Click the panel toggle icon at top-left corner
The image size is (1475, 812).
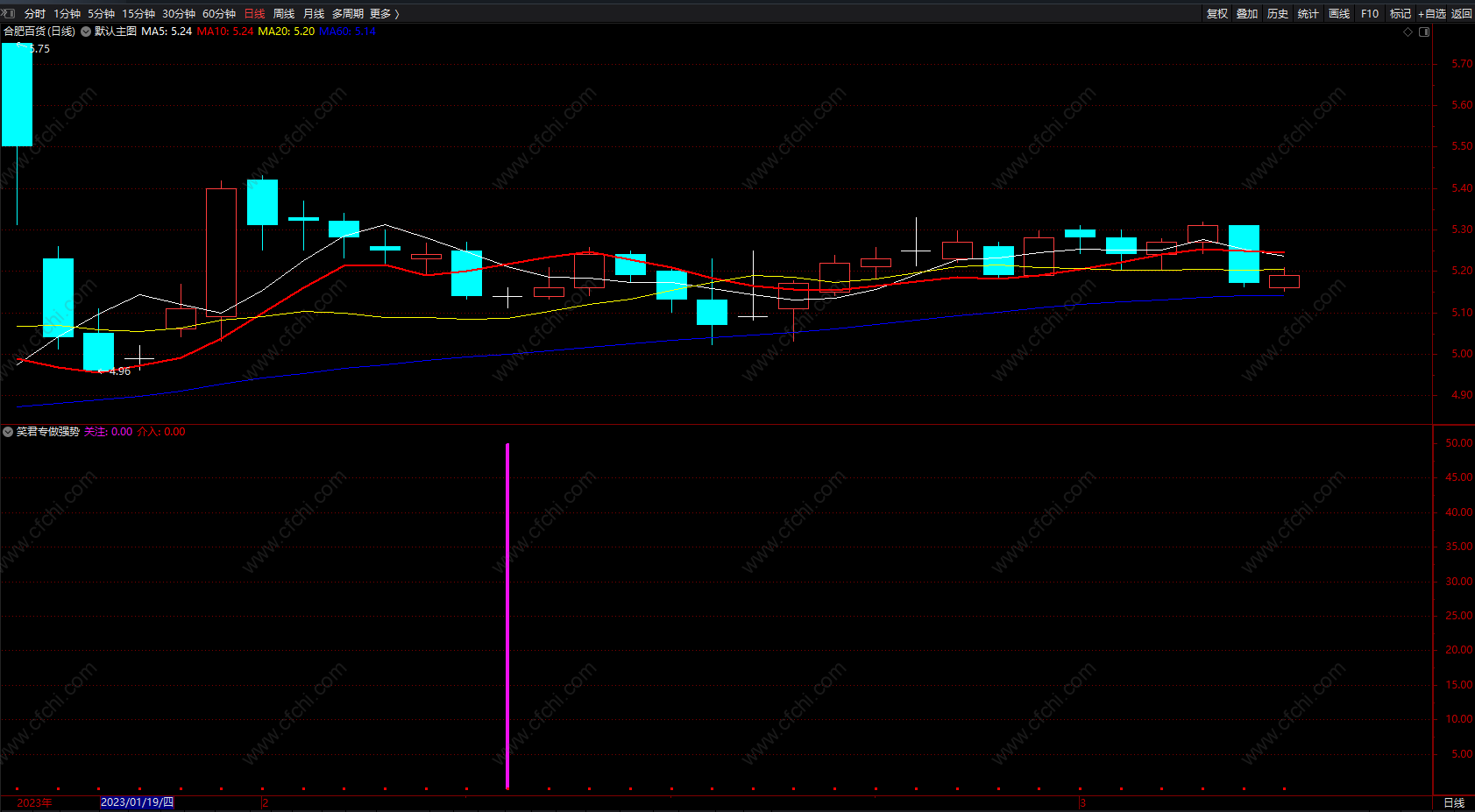(9, 13)
